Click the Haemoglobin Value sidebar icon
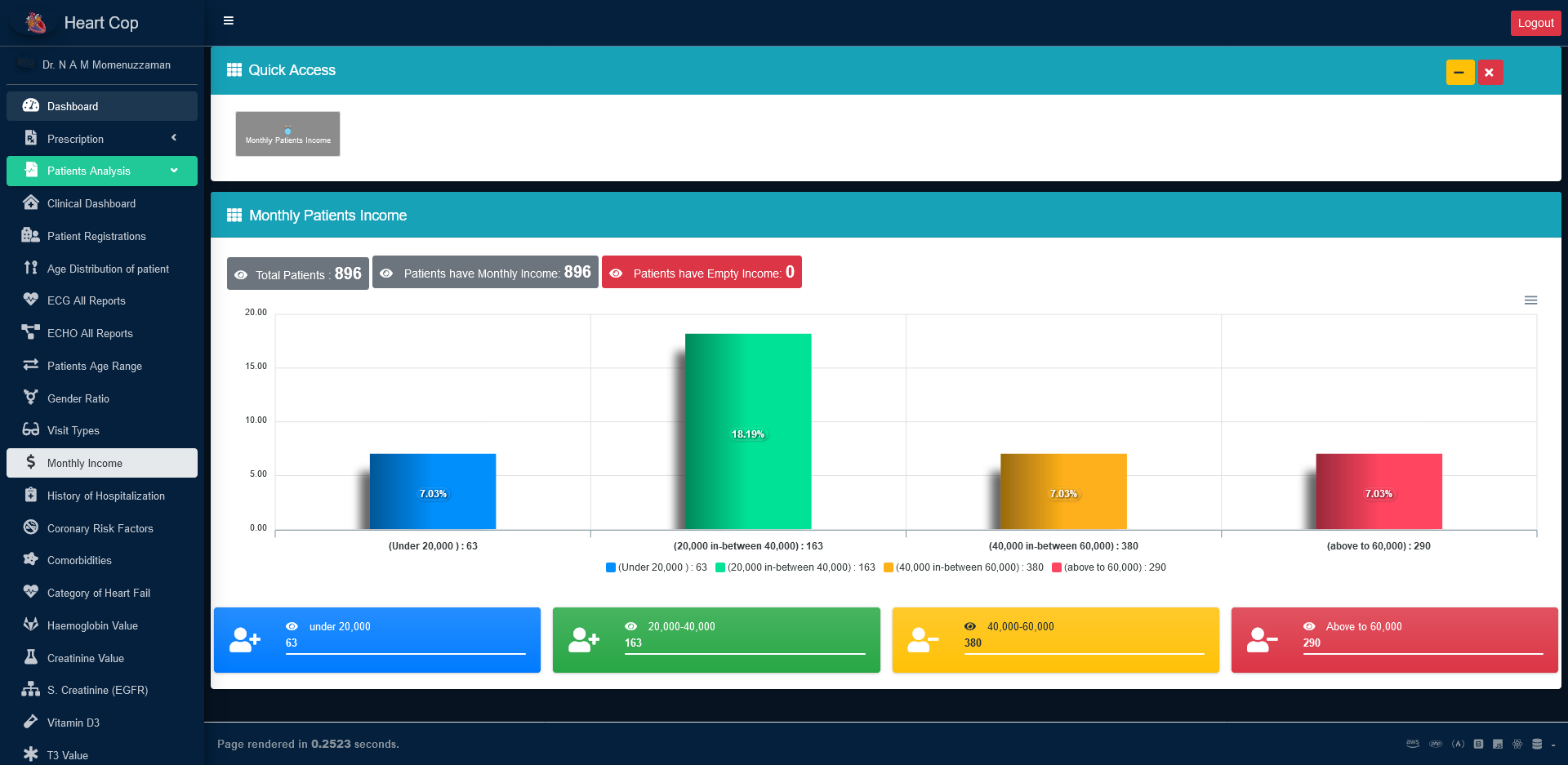The height and width of the screenshot is (765, 1568). point(31,625)
